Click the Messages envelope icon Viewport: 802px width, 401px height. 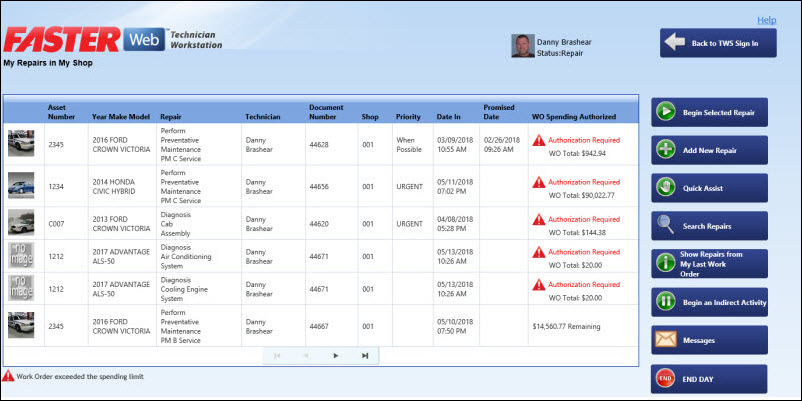tap(666, 340)
